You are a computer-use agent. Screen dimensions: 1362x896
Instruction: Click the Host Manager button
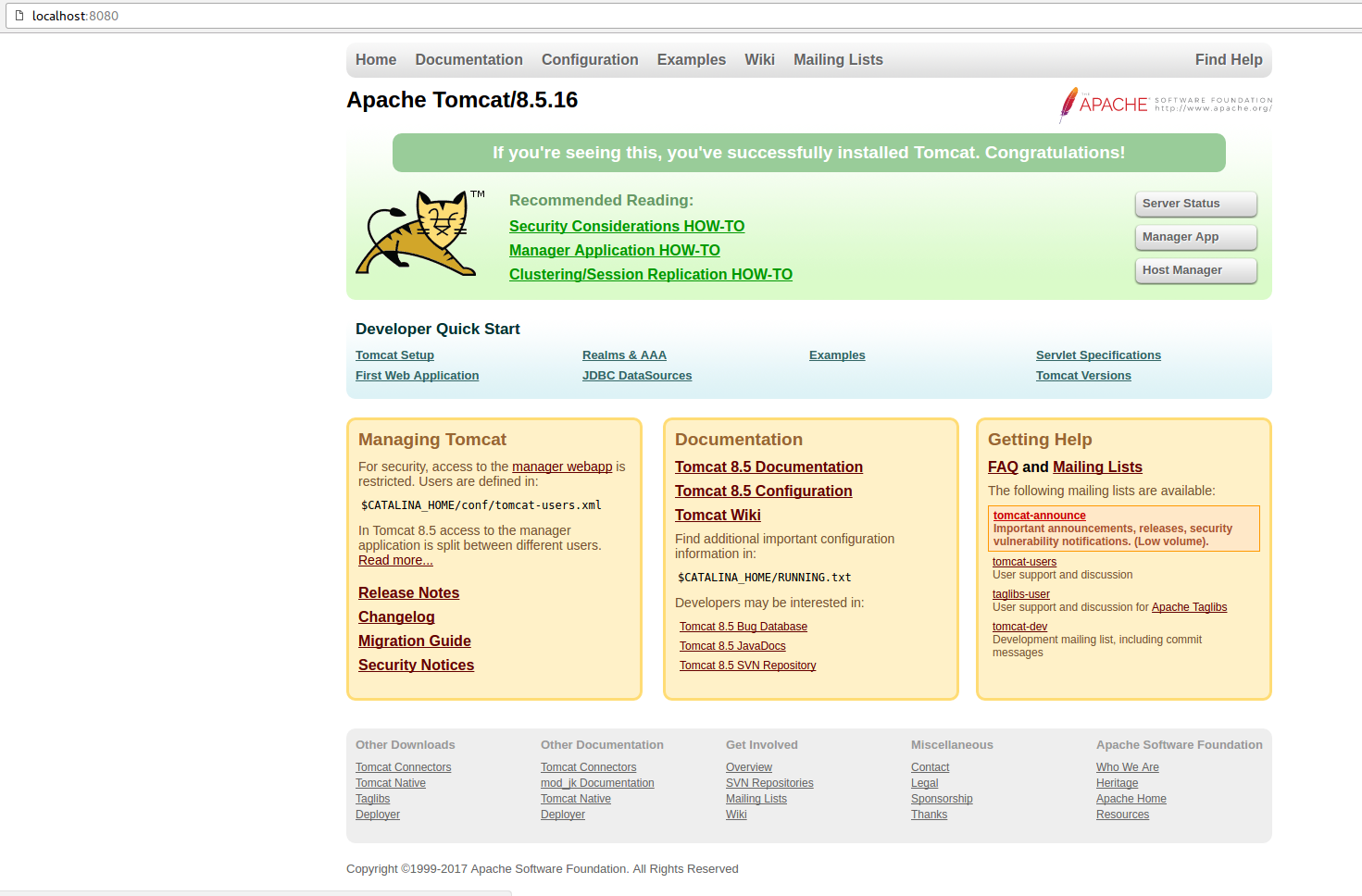(1195, 270)
